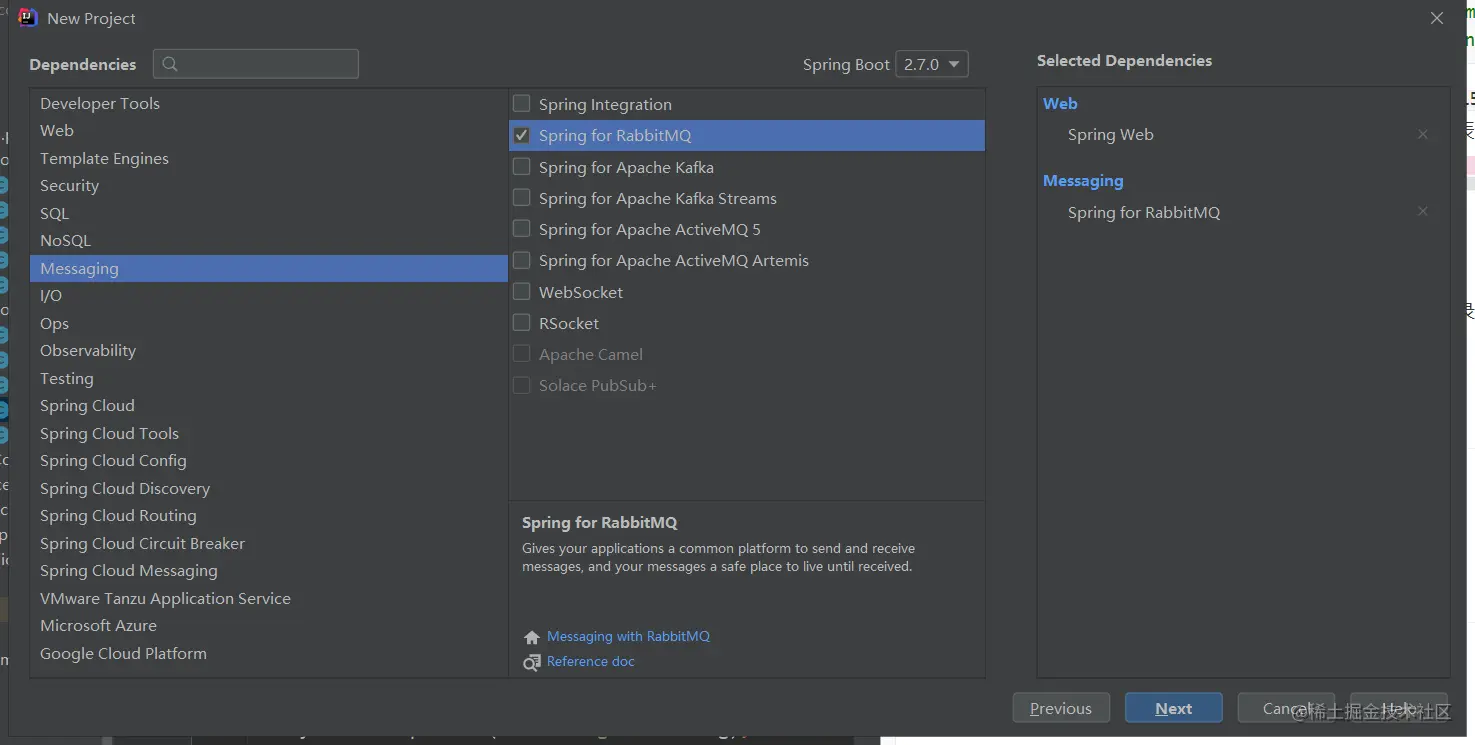This screenshot has height=745, width=1475.
Task: Select the Spring Cloud Circuit Breaker category
Action: pyautogui.click(x=269, y=543)
